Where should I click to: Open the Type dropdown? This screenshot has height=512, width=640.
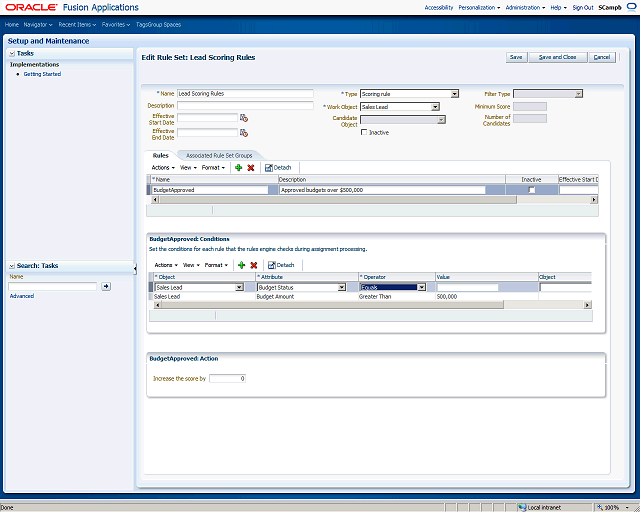click(454, 94)
